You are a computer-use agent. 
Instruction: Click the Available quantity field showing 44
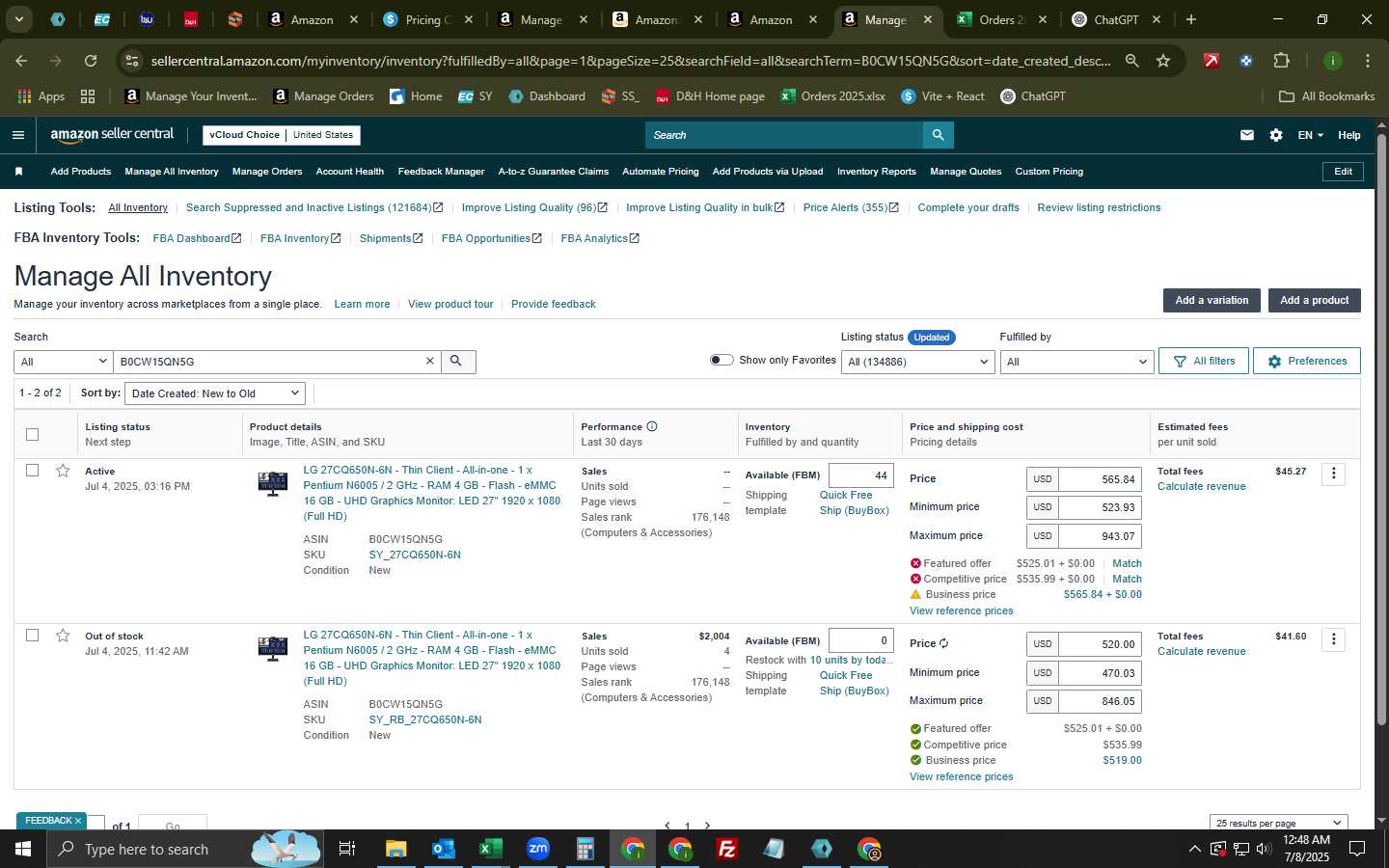tap(860, 475)
